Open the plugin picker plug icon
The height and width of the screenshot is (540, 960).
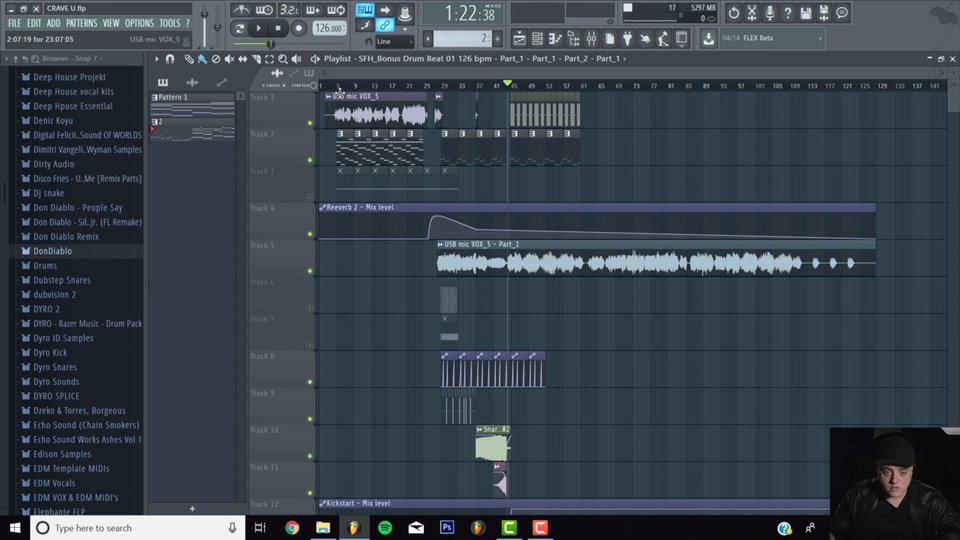click(x=628, y=39)
